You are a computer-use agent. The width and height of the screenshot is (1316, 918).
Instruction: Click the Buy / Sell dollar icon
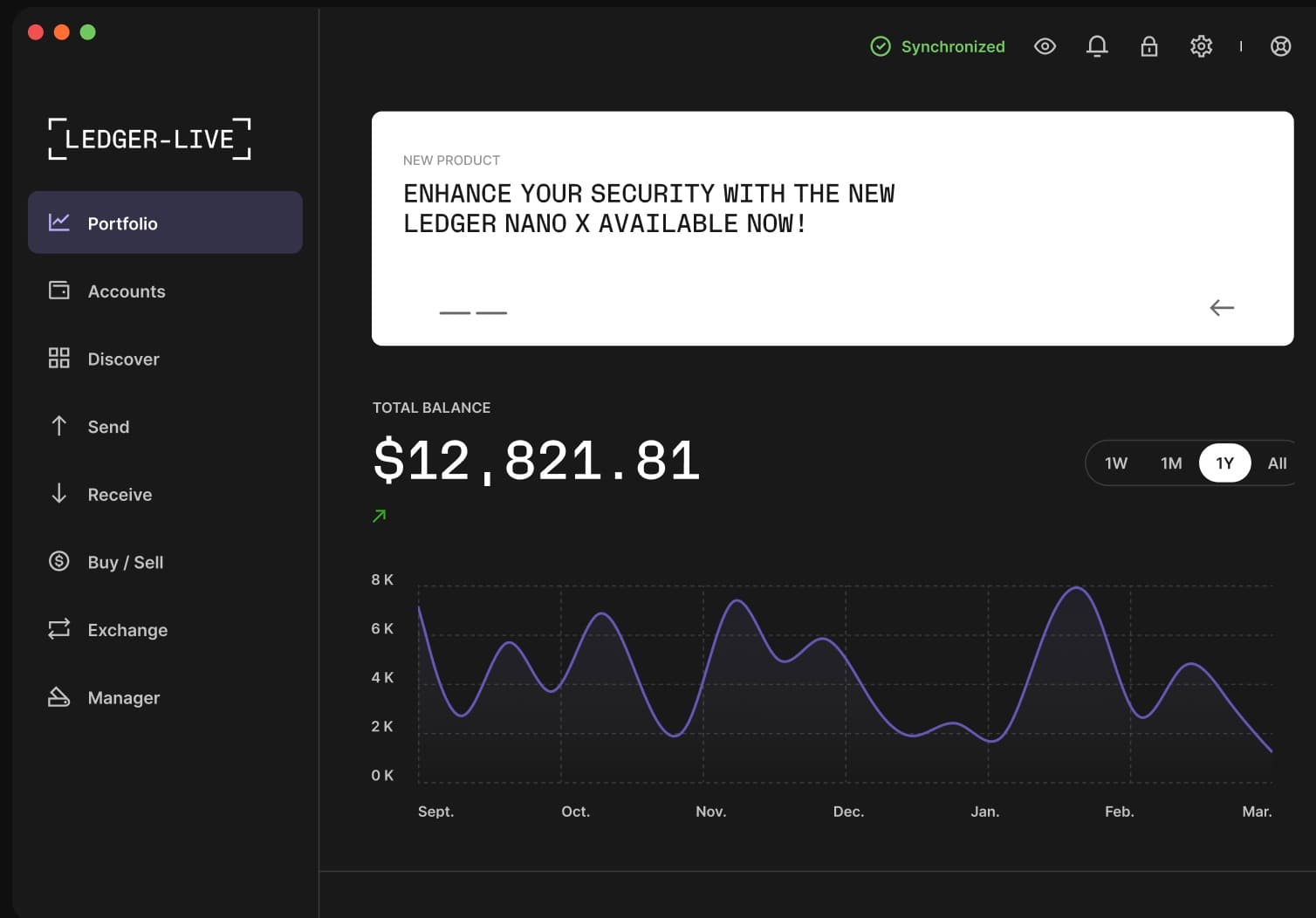point(58,561)
